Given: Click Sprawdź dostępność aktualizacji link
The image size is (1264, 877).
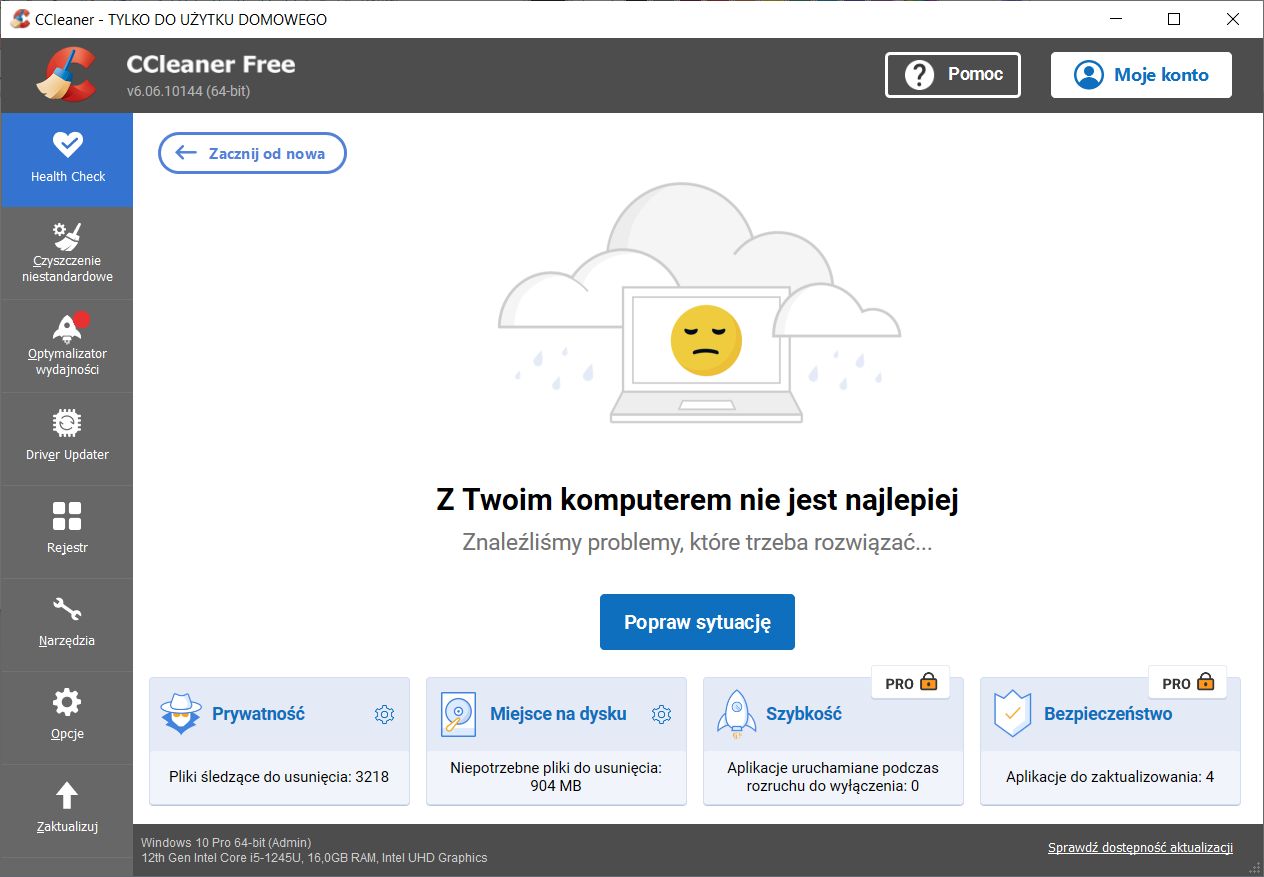Looking at the screenshot, I should click(x=1141, y=846).
